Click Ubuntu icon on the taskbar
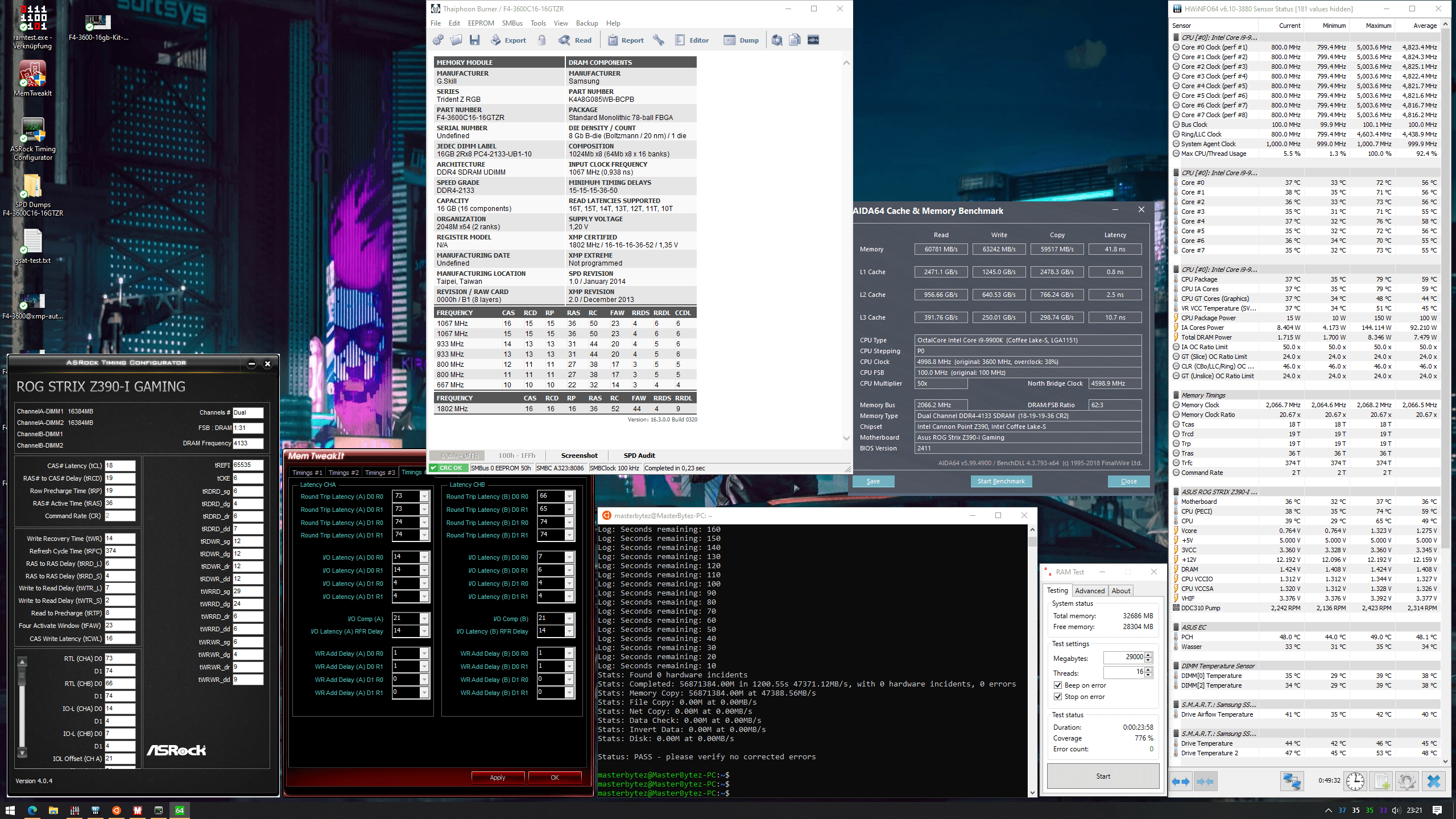Screen dimensions: 1456x819 point(117,810)
